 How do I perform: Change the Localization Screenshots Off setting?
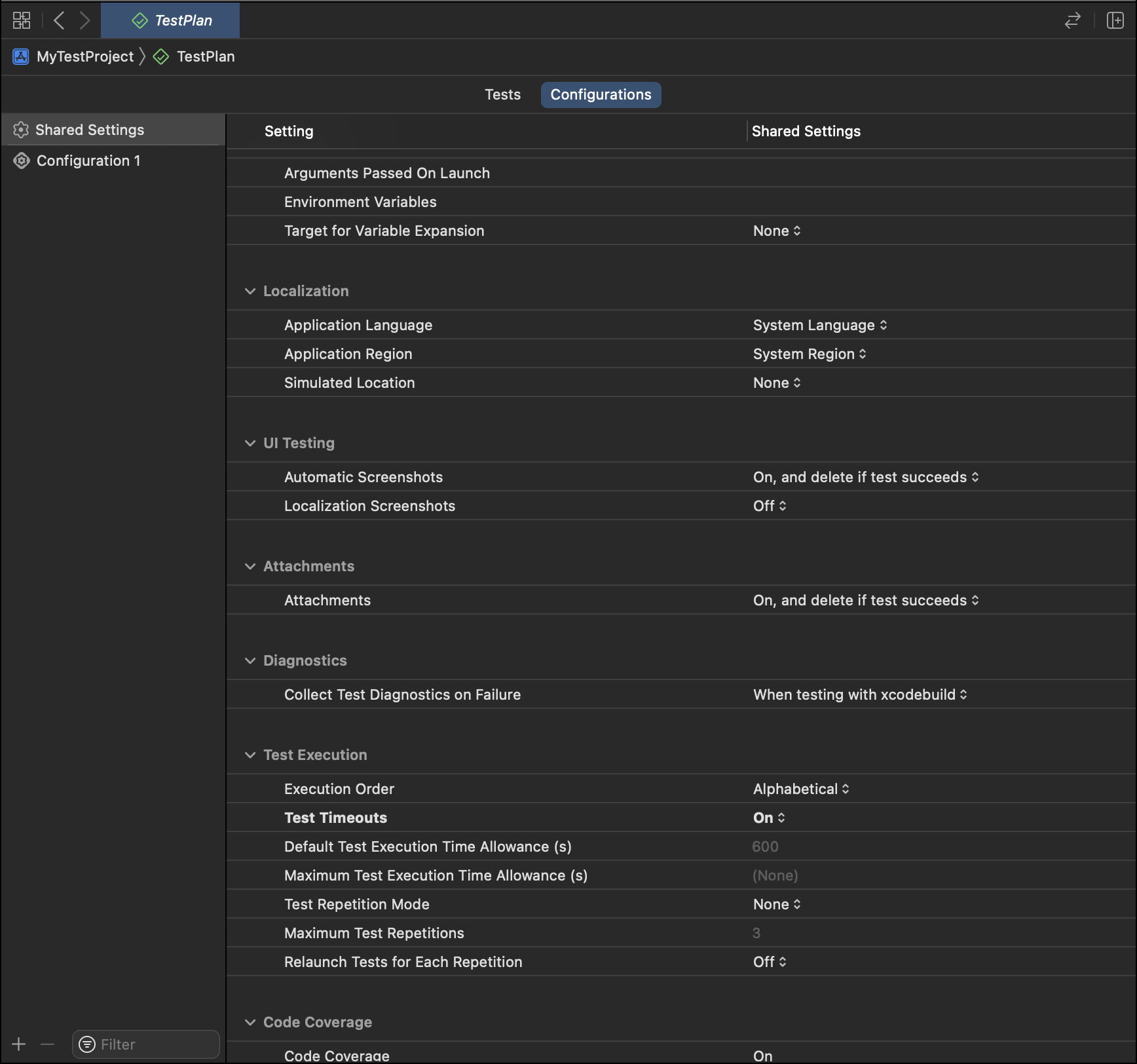click(770, 506)
